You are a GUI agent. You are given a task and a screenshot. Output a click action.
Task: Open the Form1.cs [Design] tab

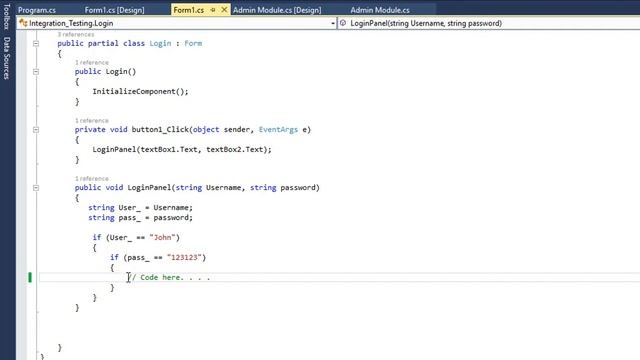coord(114,10)
